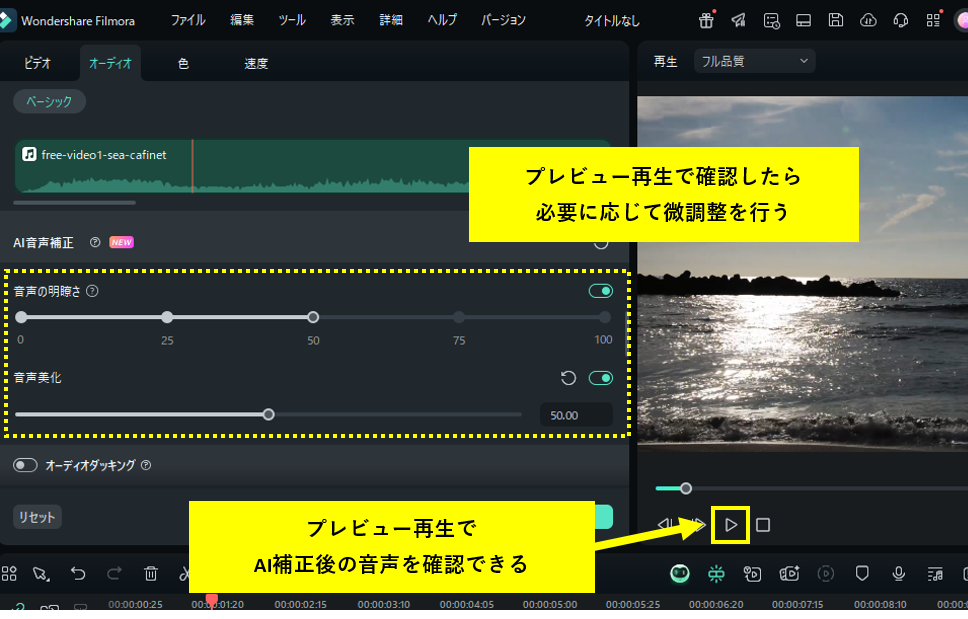Switch to the ビデオ tab
The image size is (968, 619).
coord(37,61)
